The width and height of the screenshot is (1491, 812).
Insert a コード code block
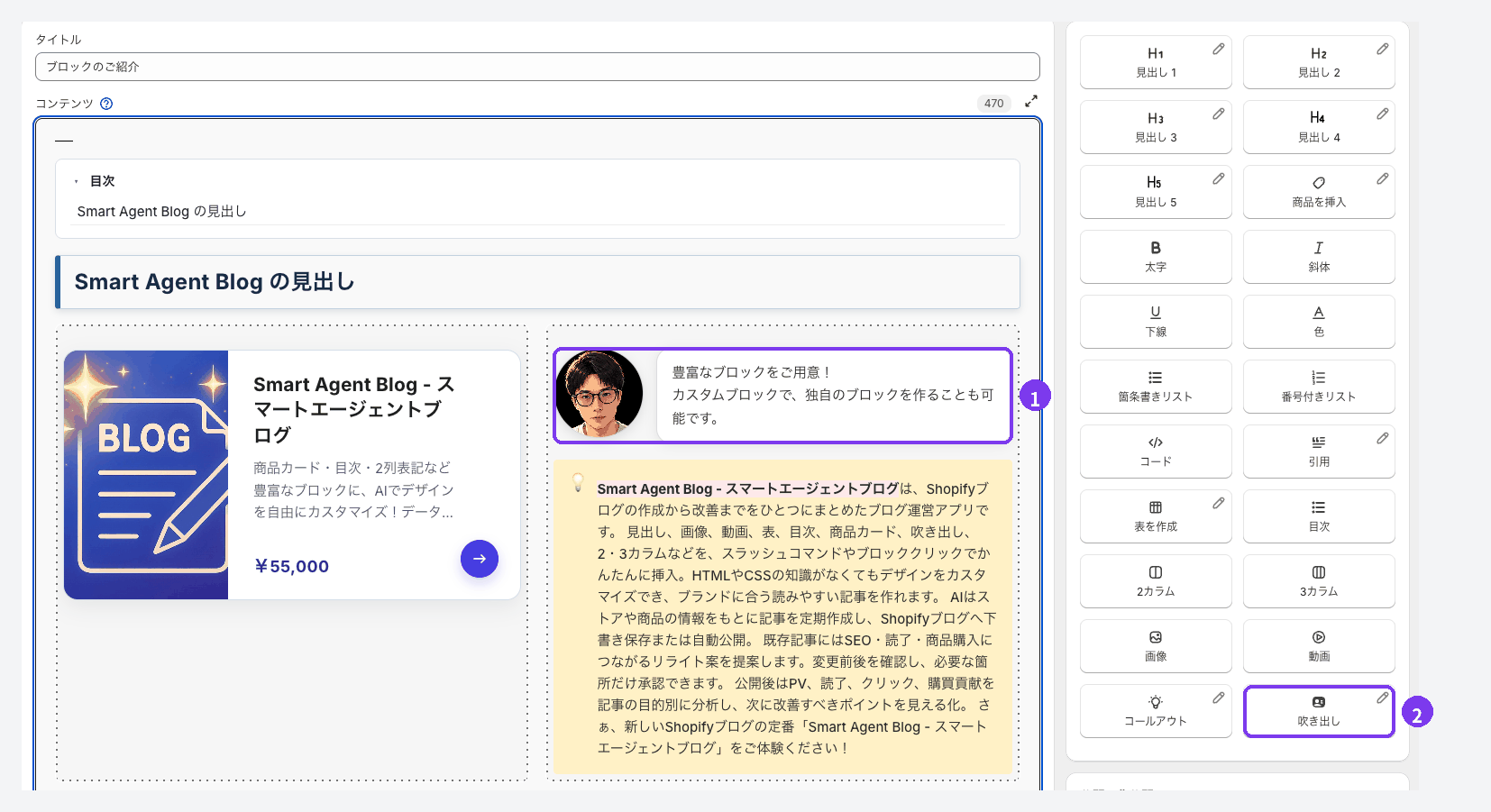(1156, 452)
